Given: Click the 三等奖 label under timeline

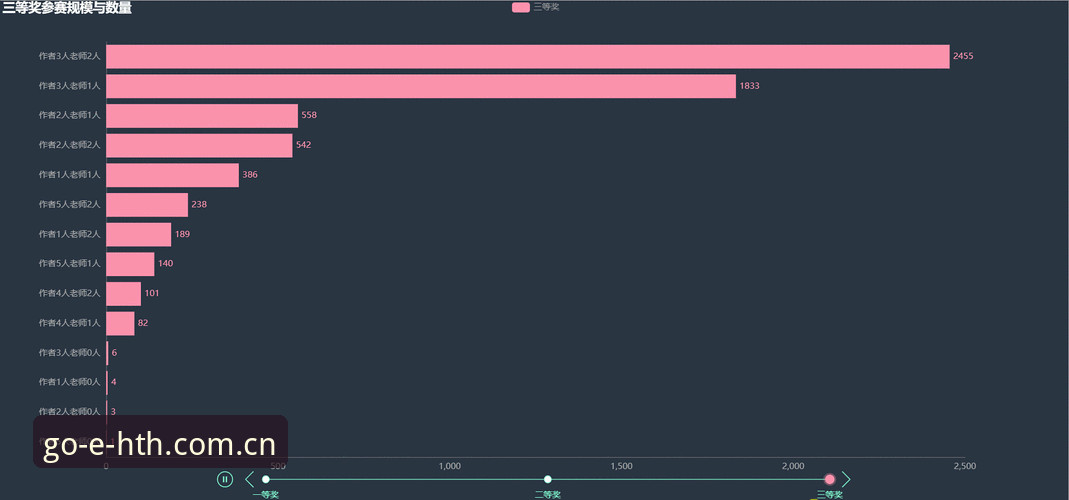Looking at the screenshot, I should pyautogui.click(x=830, y=495).
